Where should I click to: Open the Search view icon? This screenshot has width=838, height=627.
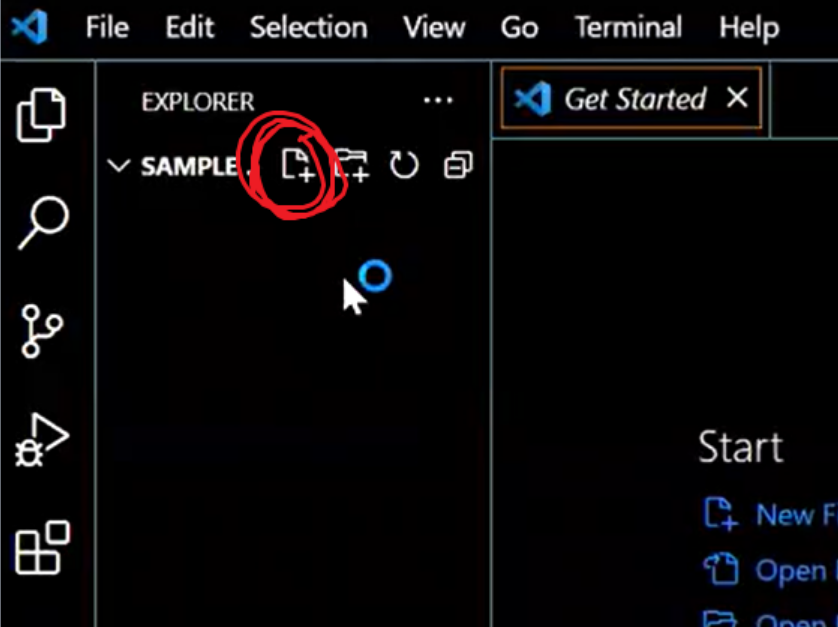(x=43, y=223)
